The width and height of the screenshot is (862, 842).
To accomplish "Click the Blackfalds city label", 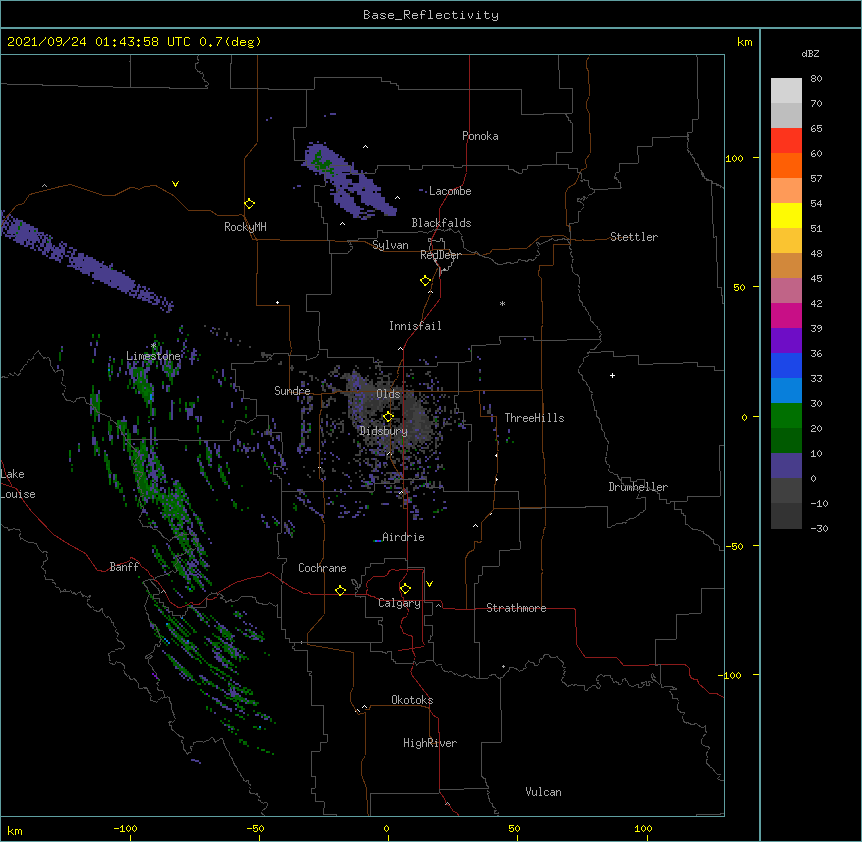I will [441, 223].
